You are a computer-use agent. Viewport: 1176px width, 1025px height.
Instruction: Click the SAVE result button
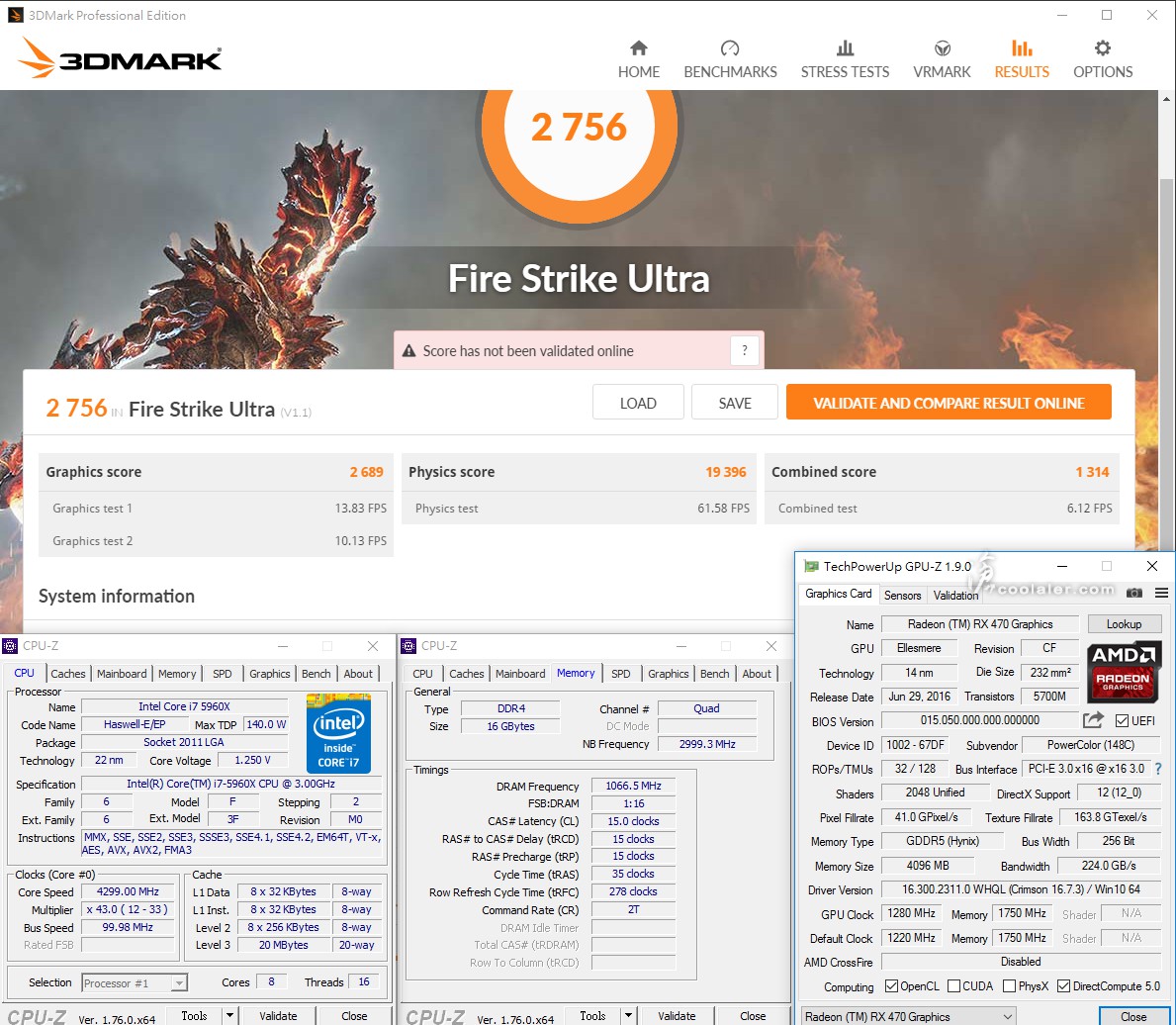pos(735,403)
